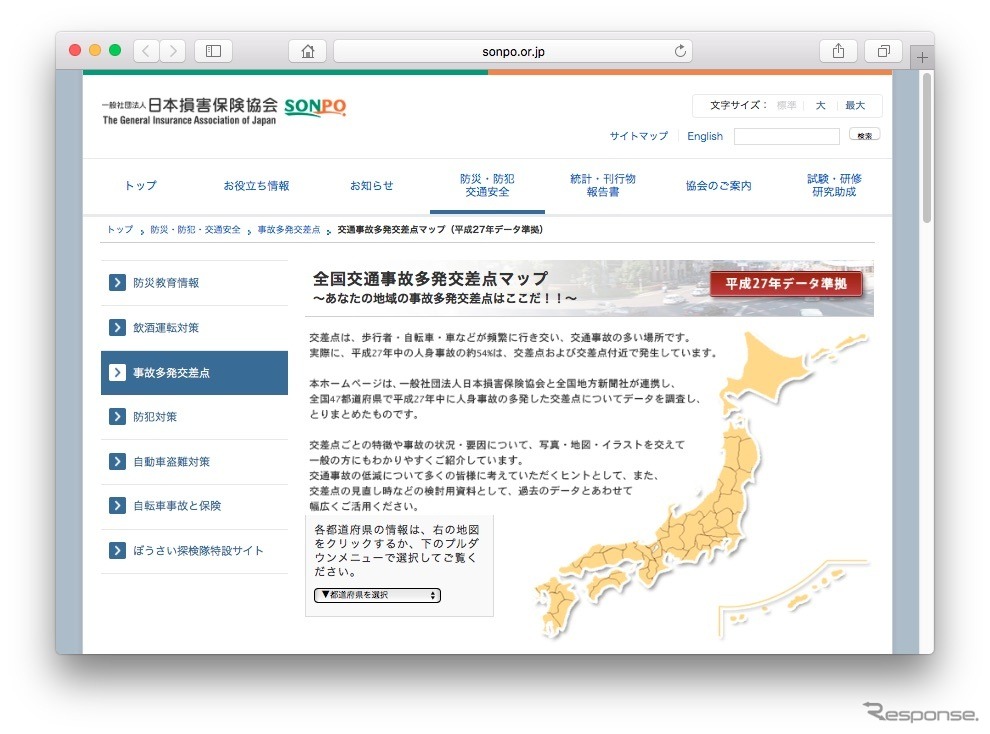
Task: Show all tabs overview icon
Action: 884,51
